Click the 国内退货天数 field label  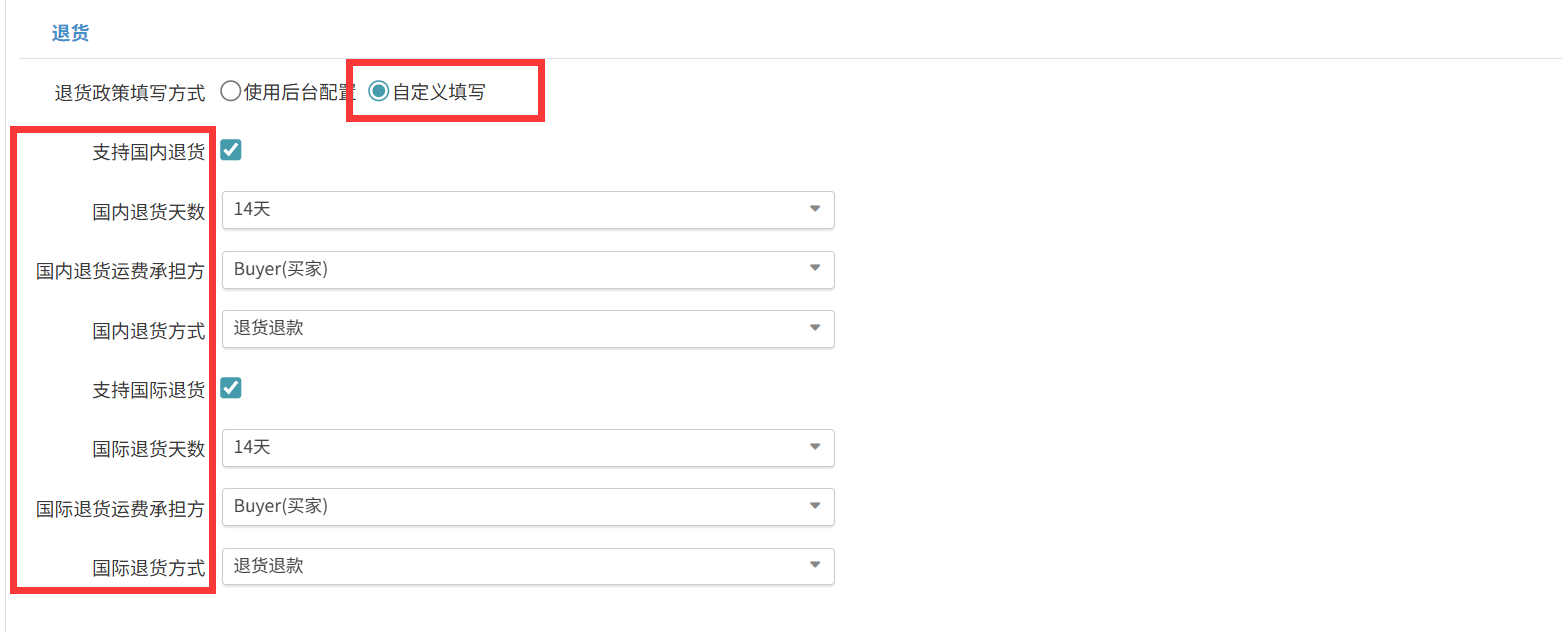pos(149,212)
